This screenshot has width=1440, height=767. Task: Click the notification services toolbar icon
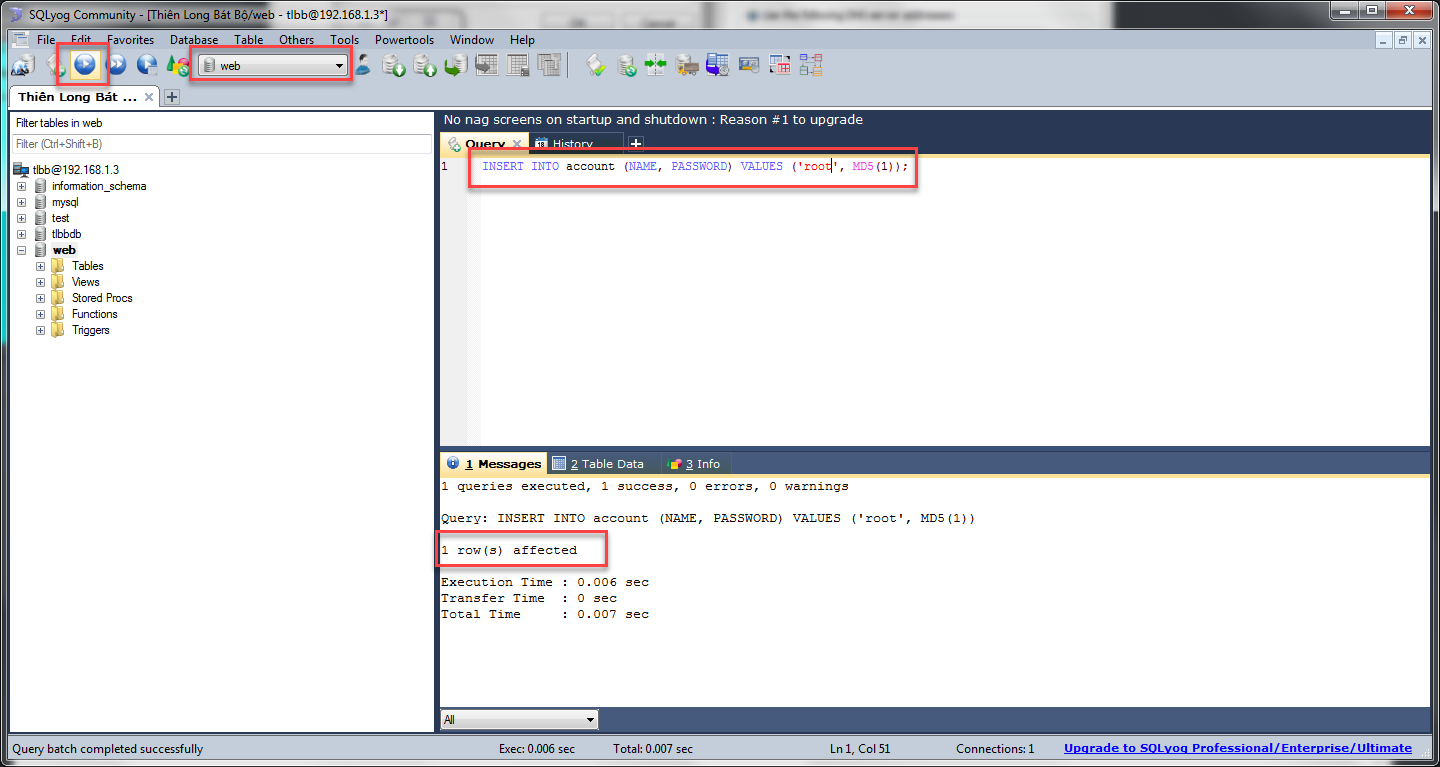click(x=749, y=66)
